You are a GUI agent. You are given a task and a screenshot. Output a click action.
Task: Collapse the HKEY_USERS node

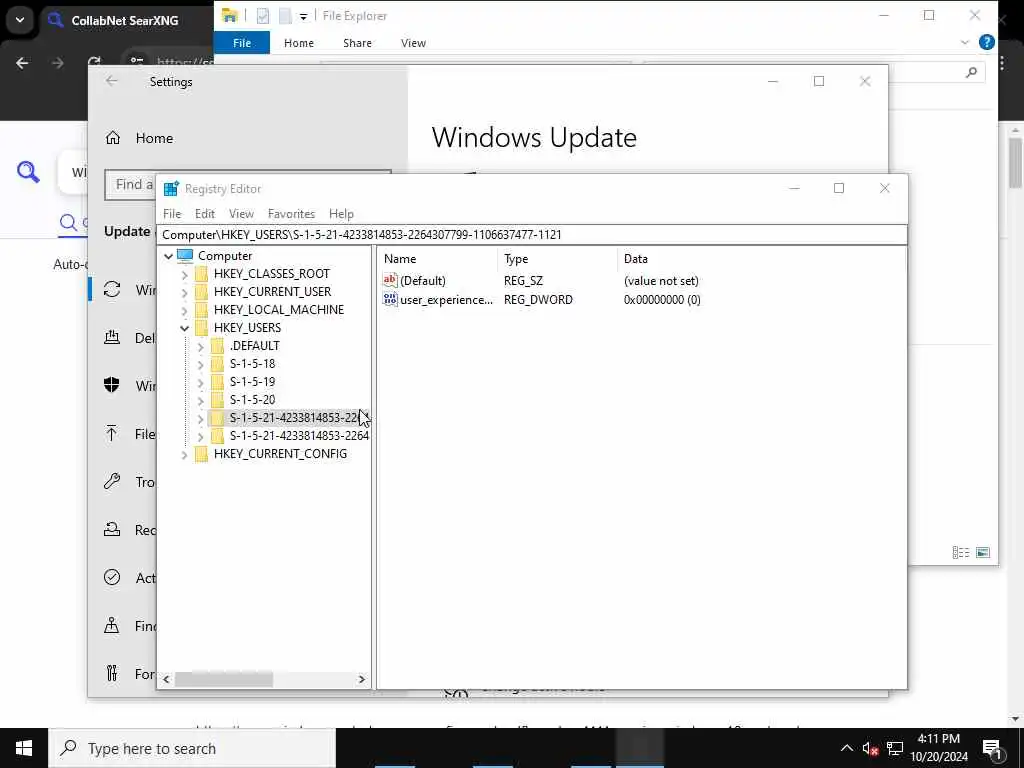184,328
